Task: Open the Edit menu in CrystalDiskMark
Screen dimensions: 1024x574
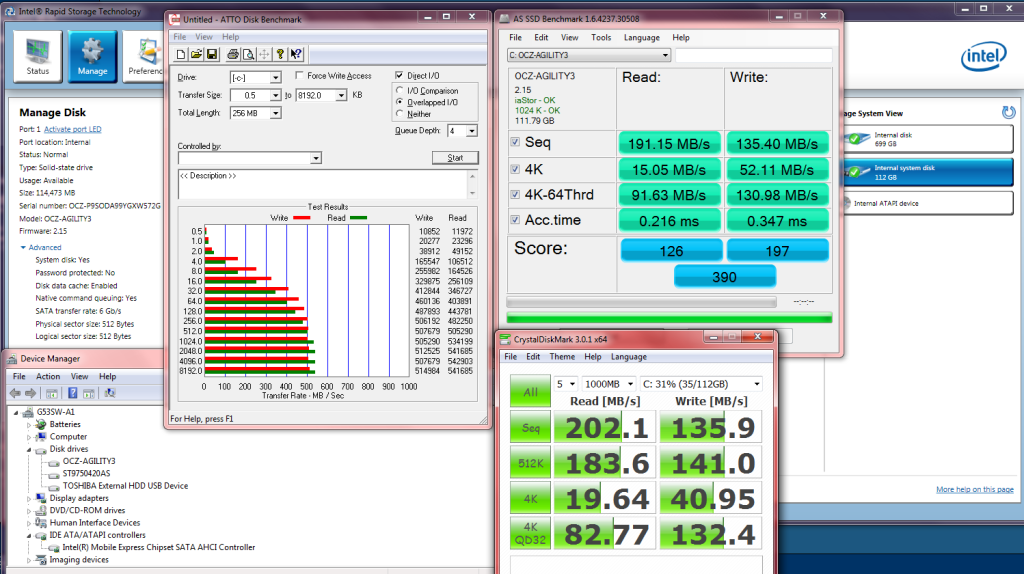Action: pyautogui.click(x=533, y=357)
